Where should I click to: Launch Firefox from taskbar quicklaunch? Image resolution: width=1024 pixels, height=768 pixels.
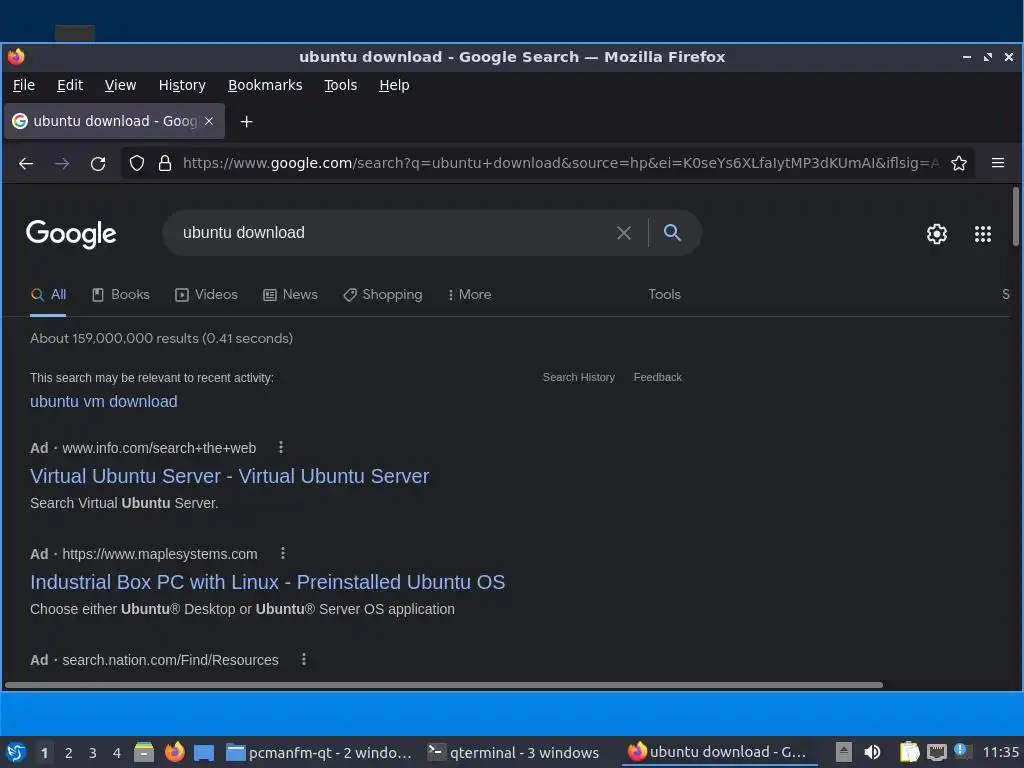[x=174, y=752]
